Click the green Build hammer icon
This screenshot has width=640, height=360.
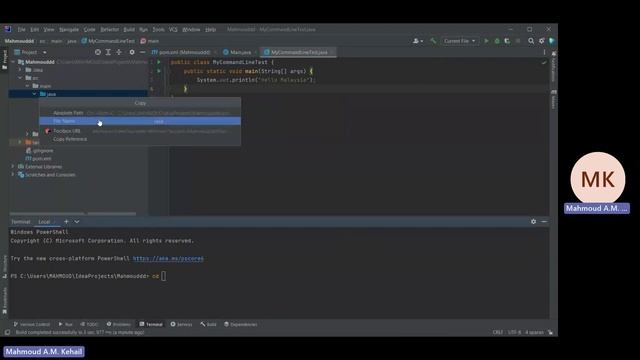[x=433, y=41]
